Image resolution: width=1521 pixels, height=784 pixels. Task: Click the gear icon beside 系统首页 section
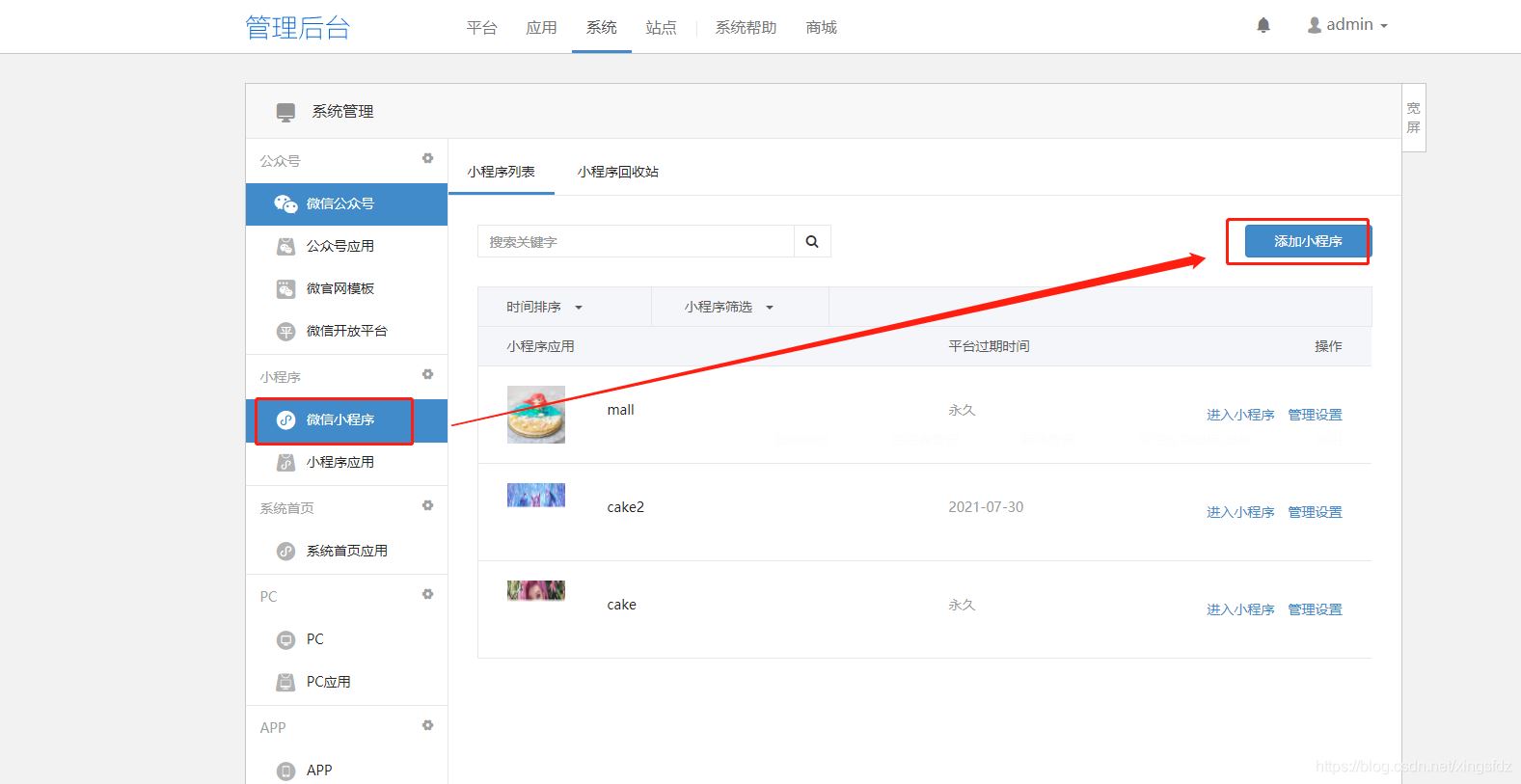427,505
